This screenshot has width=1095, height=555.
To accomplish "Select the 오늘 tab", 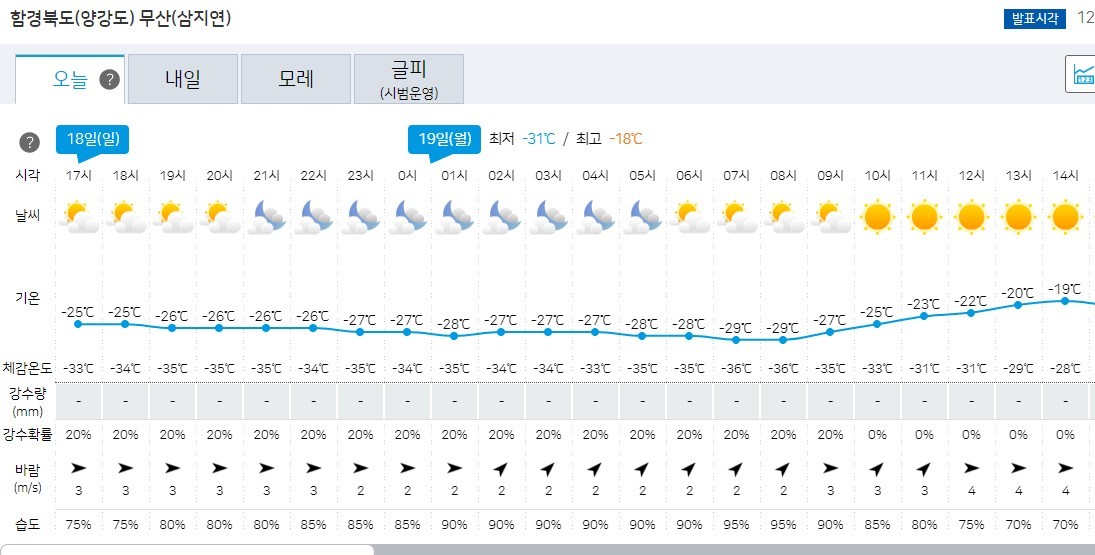I will (70, 79).
